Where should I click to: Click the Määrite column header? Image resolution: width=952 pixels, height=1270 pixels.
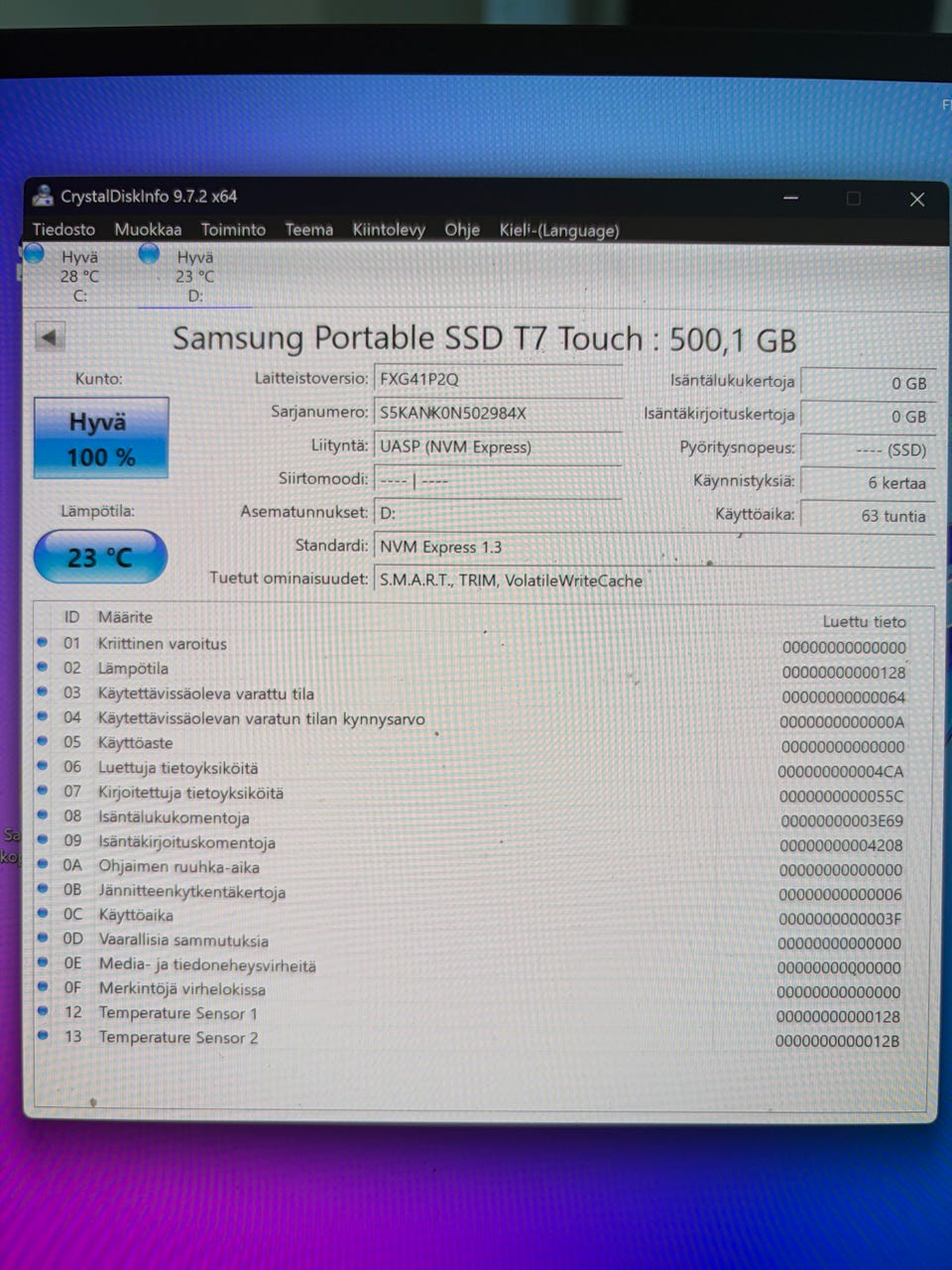[x=125, y=617]
